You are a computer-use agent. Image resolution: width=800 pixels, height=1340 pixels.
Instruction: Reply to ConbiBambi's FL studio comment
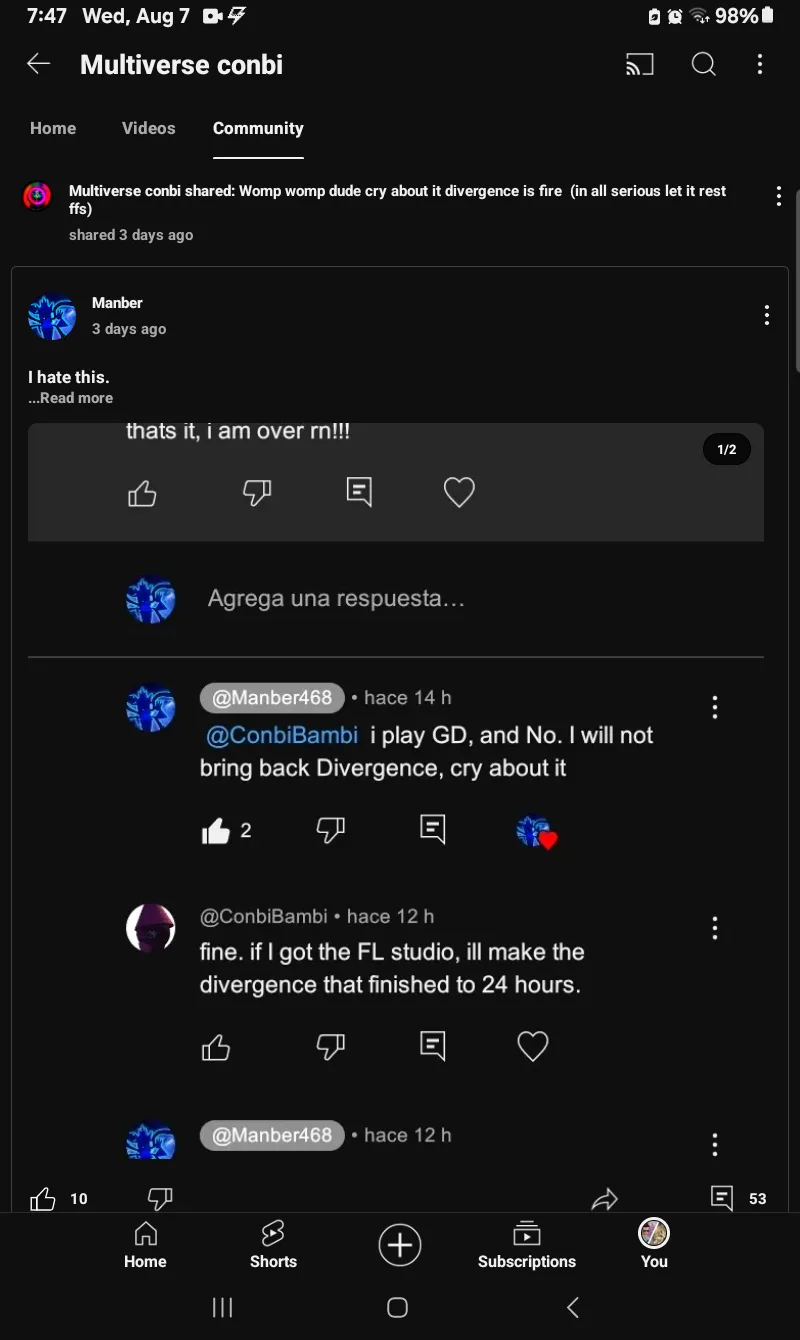tap(432, 1046)
